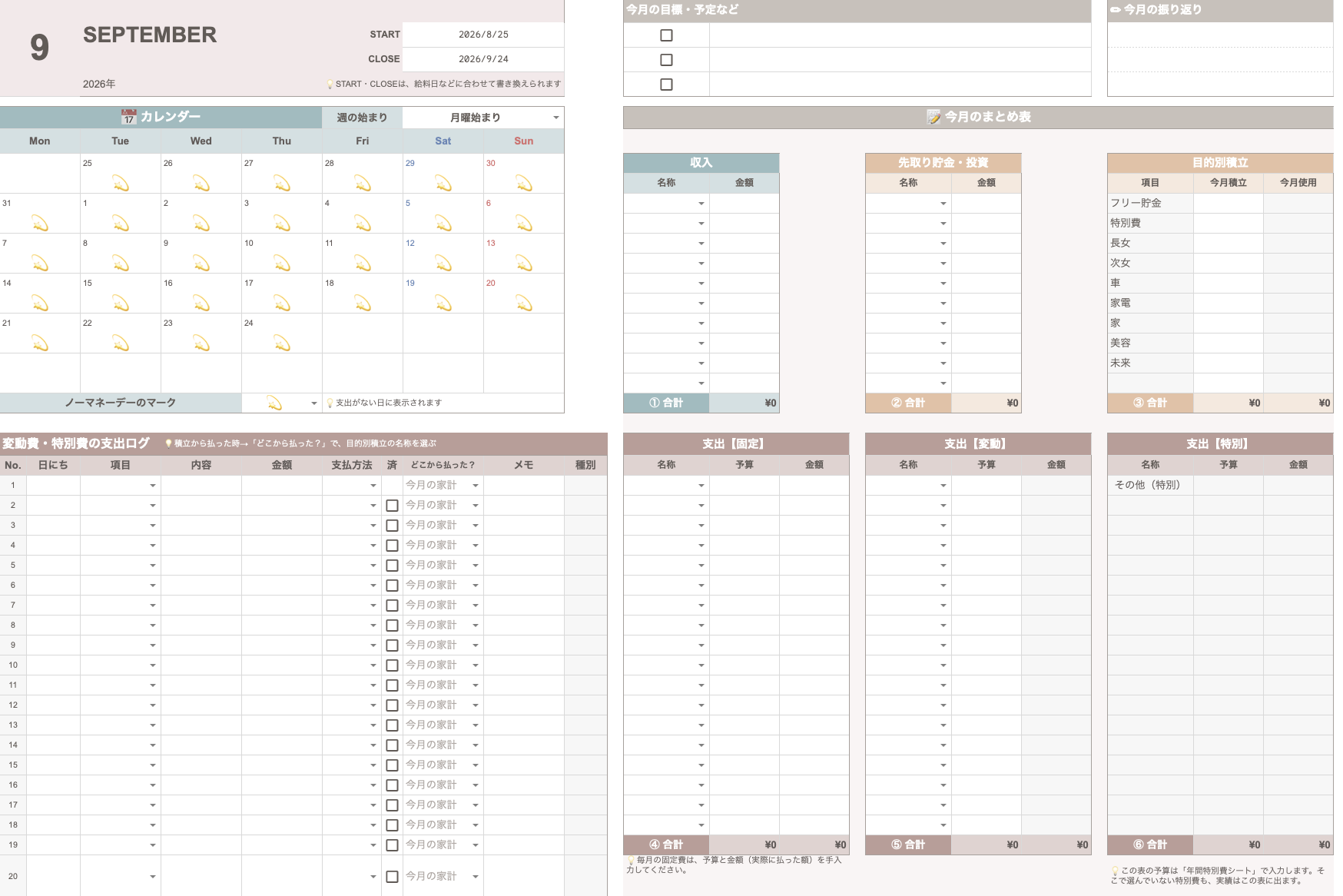Click the no-money-day icon on Saturday 29
The width and height of the screenshot is (1343, 896).
point(443,184)
